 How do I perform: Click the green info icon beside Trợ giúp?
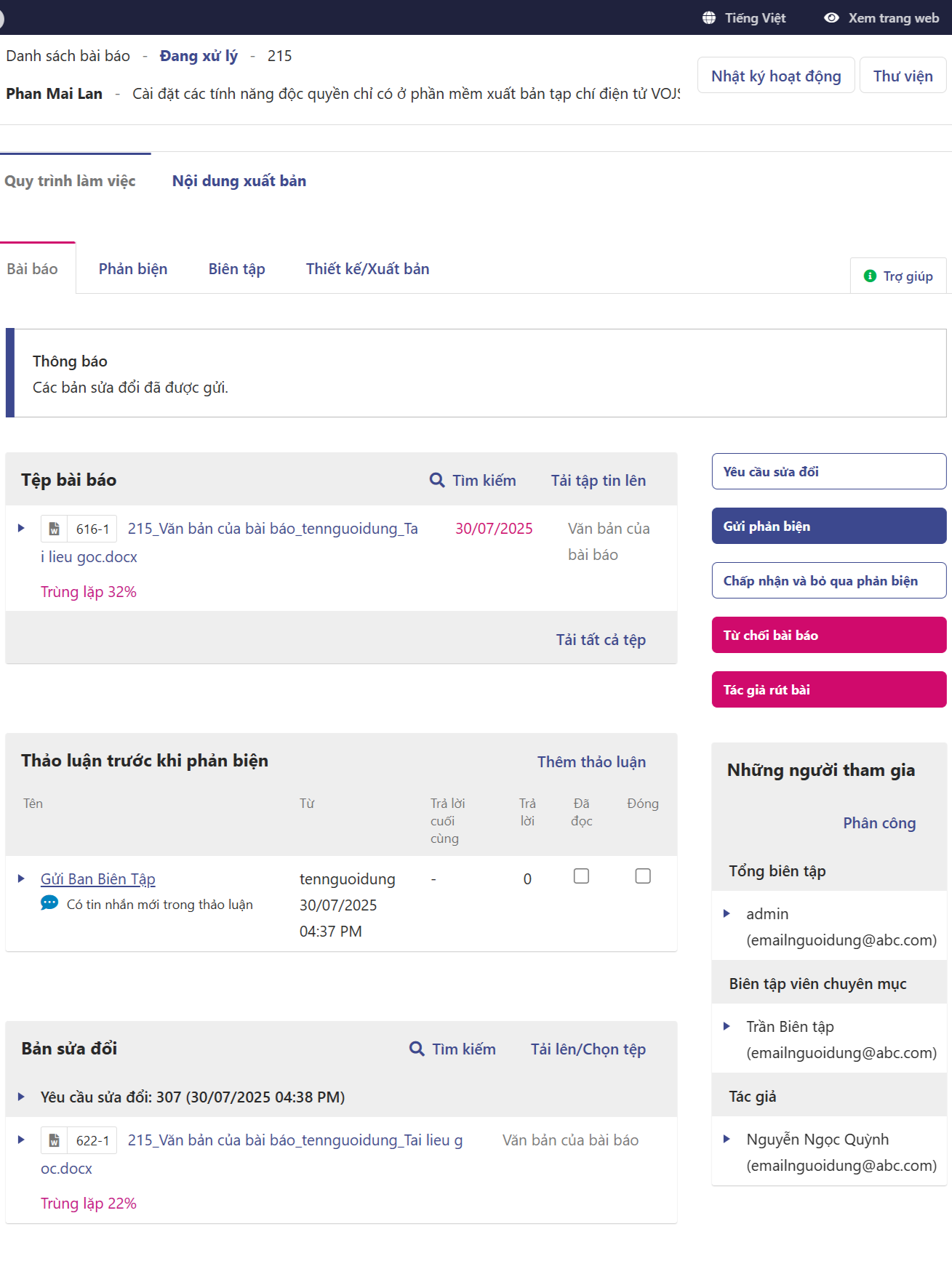870,276
